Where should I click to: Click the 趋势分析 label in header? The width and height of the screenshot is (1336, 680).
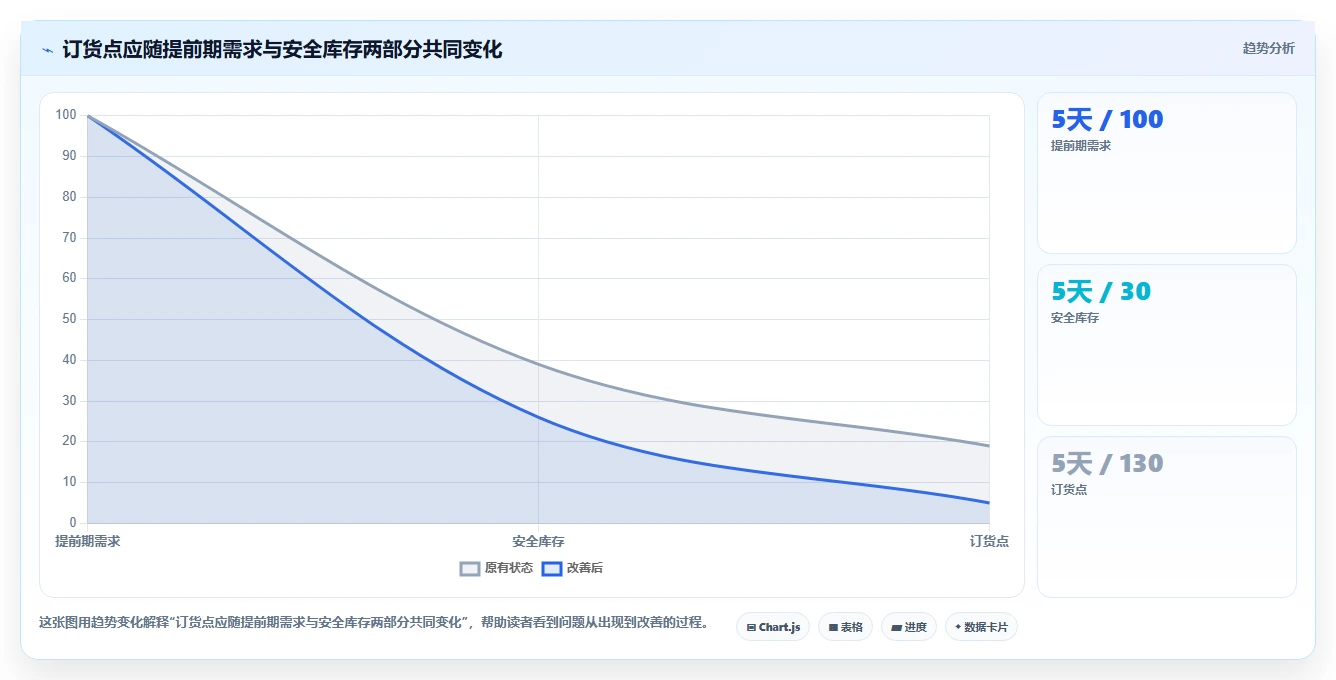pos(1268,48)
